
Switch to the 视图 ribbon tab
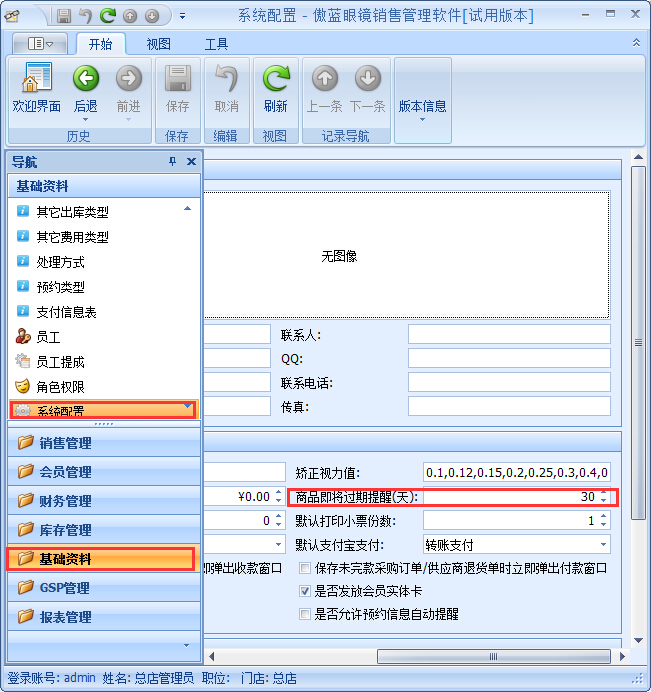tap(158, 44)
